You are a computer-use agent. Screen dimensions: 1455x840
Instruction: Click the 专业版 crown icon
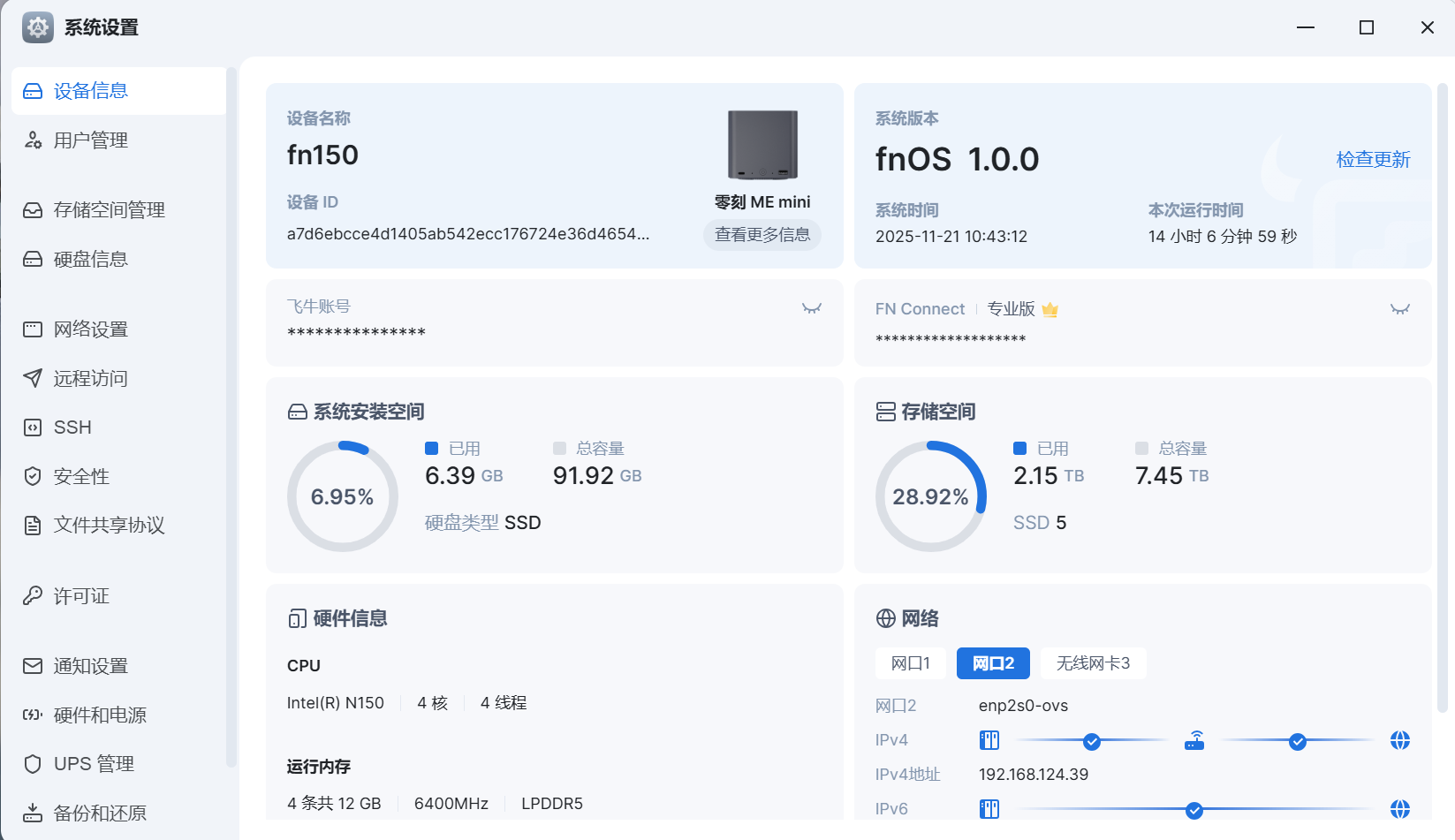click(1050, 310)
